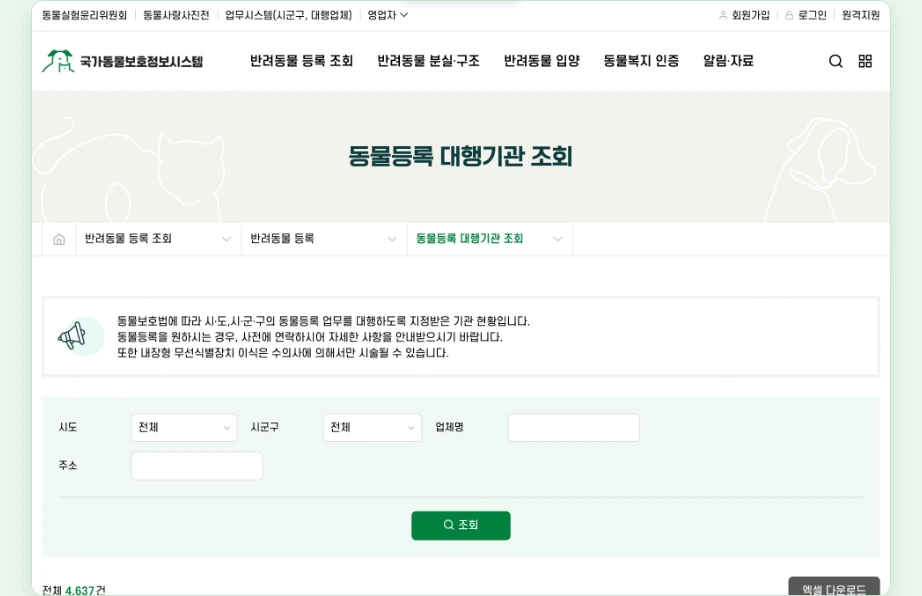Click the green 조회 search button
The width and height of the screenshot is (922, 596).
coord(461,525)
